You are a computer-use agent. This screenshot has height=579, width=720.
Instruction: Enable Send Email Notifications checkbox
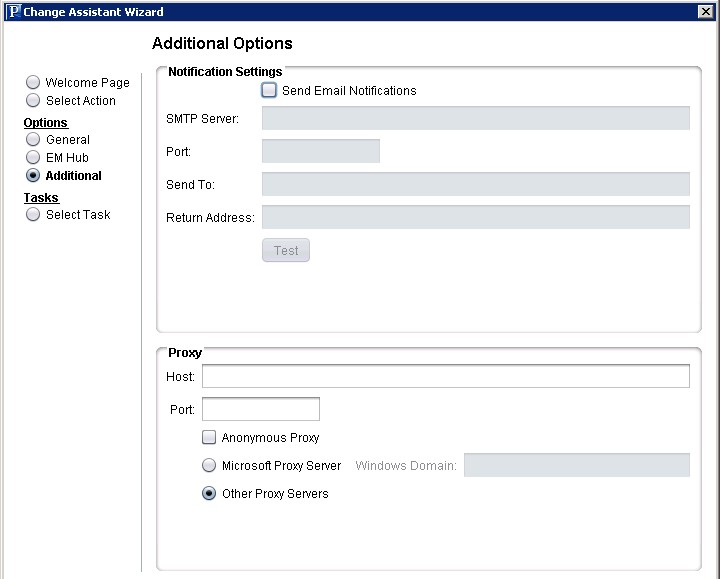click(269, 90)
